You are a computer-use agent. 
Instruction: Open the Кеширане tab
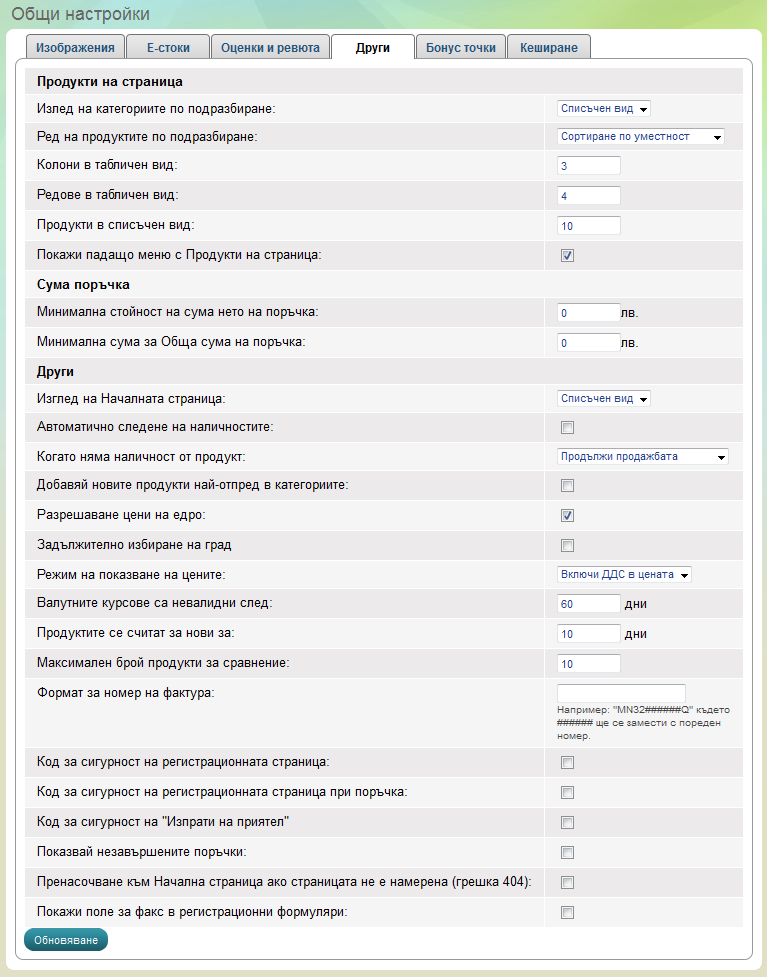549,47
